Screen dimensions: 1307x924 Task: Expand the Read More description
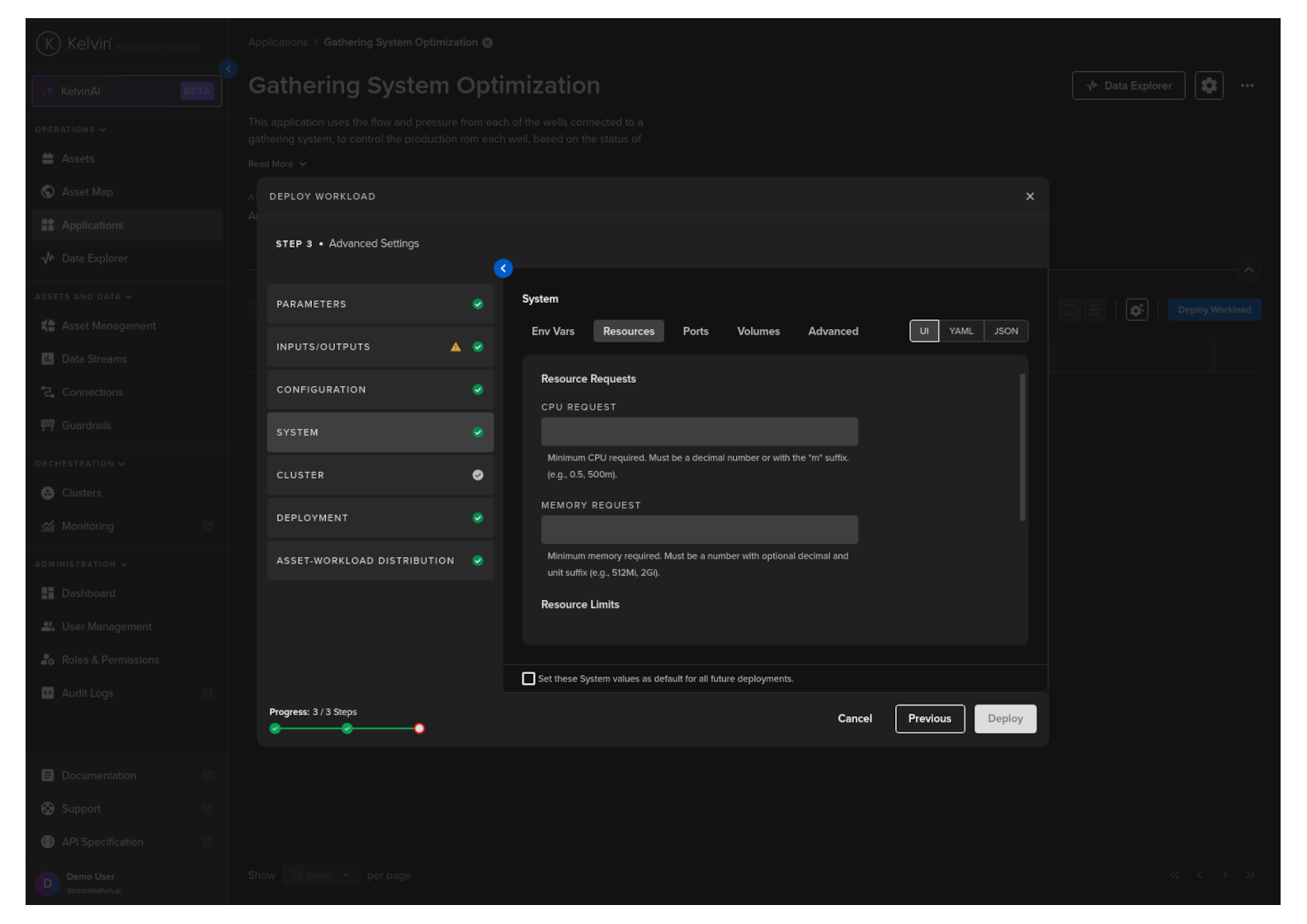tap(277, 164)
